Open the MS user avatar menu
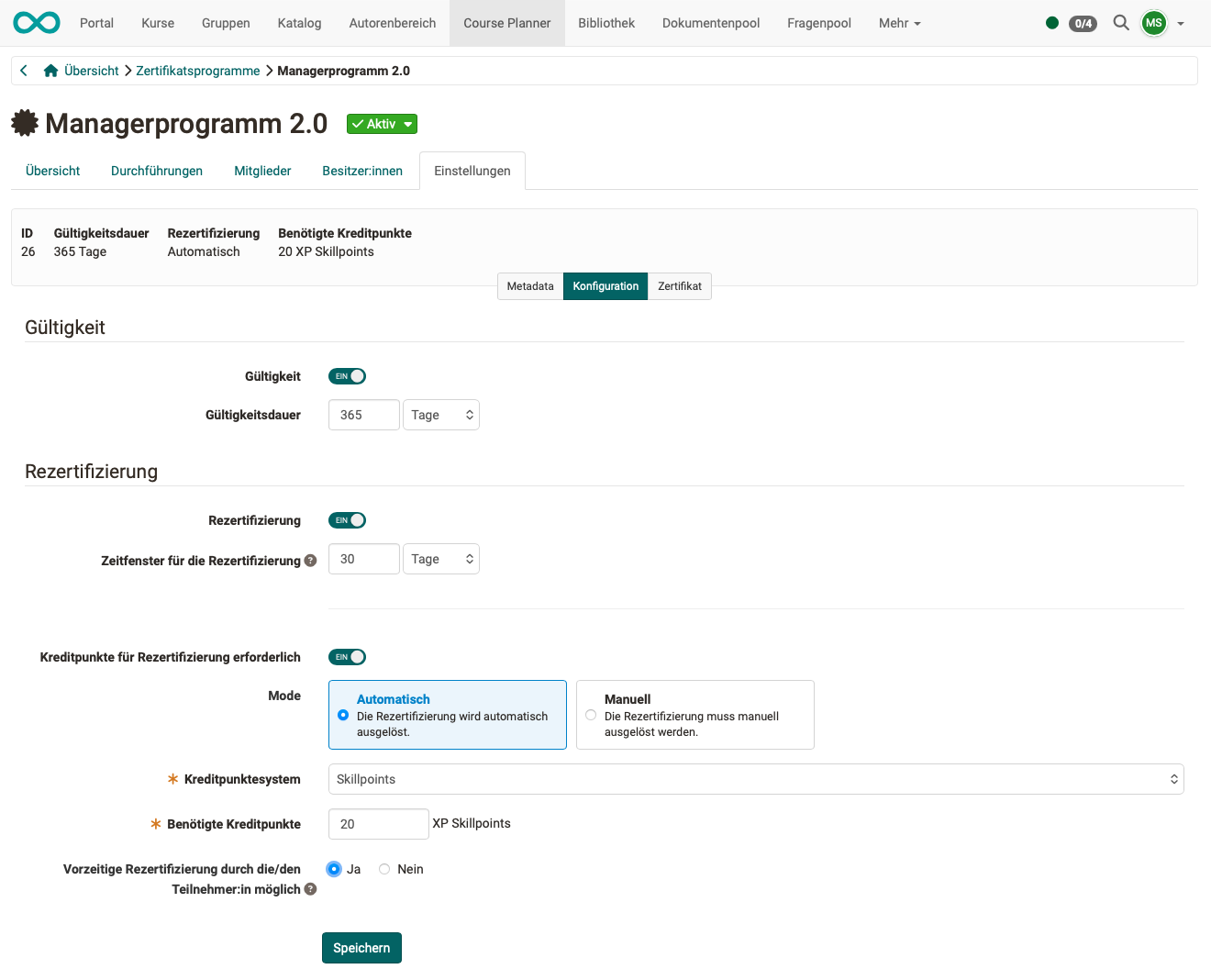1211x980 pixels. pos(1153,22)
